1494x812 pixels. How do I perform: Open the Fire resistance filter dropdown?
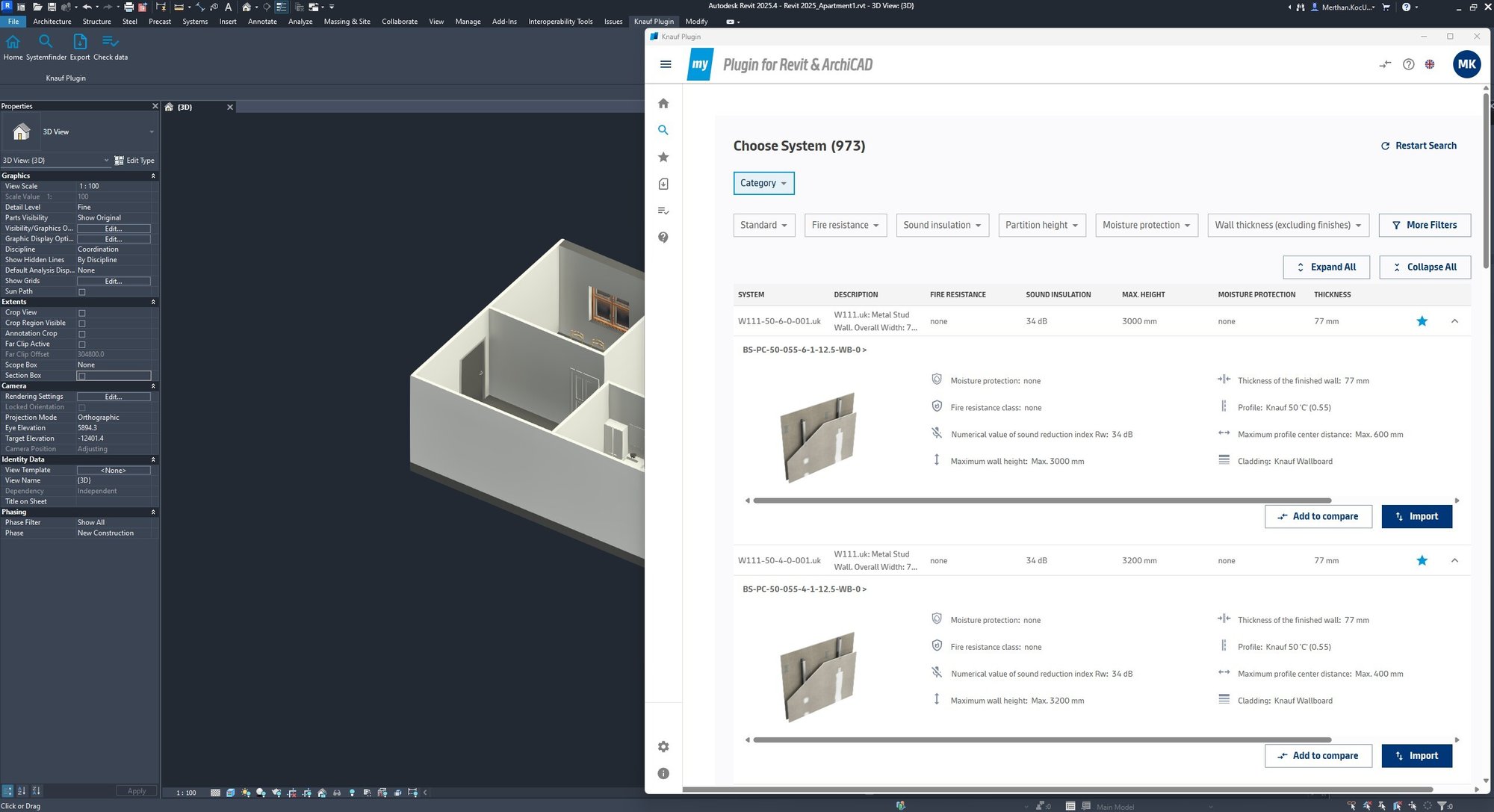pos(845,225)
